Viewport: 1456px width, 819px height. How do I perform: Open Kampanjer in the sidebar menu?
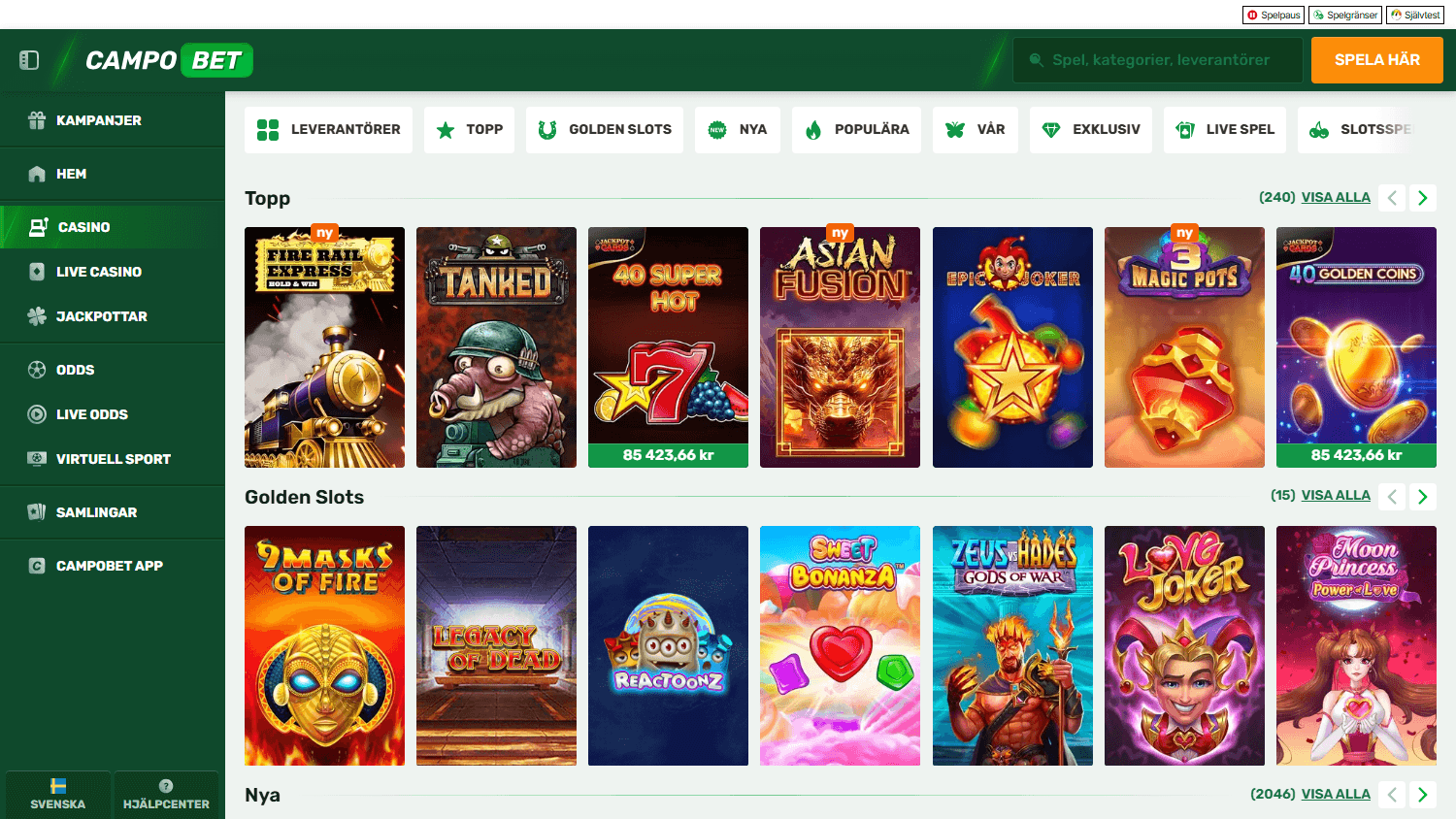click(113, 120)
